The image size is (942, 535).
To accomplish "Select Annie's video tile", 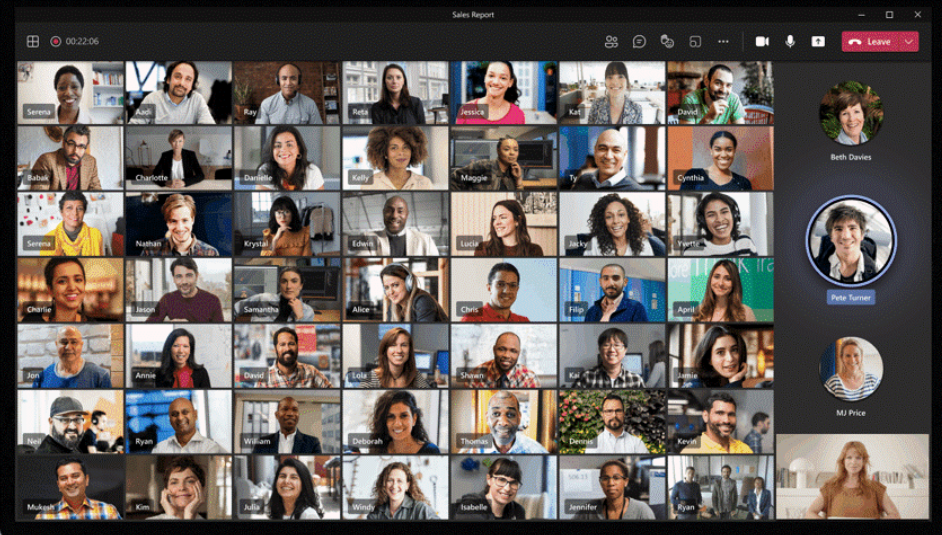I will point(178,356).
